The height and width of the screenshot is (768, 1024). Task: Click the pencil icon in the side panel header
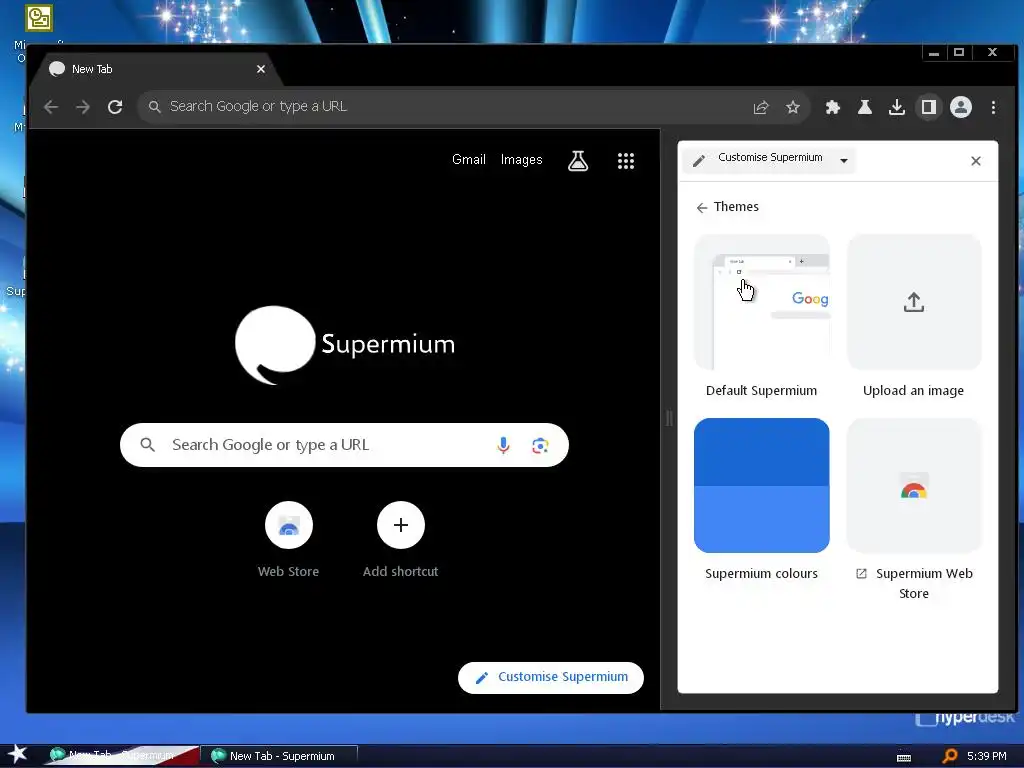point(699,161)
